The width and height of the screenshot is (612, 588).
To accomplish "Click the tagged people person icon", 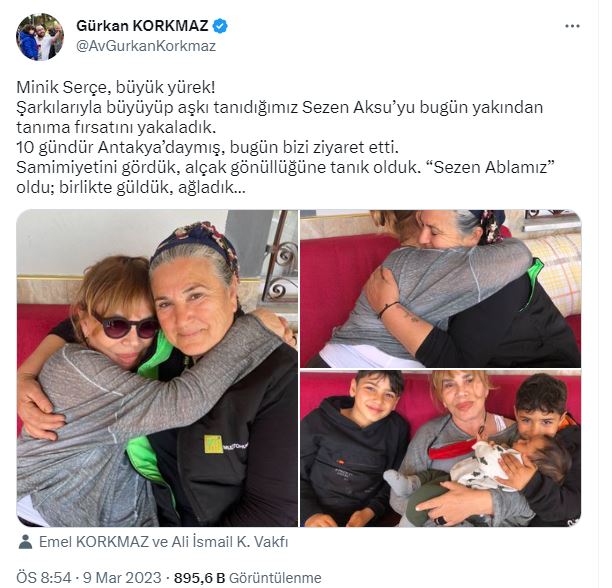I will (25, 542).
